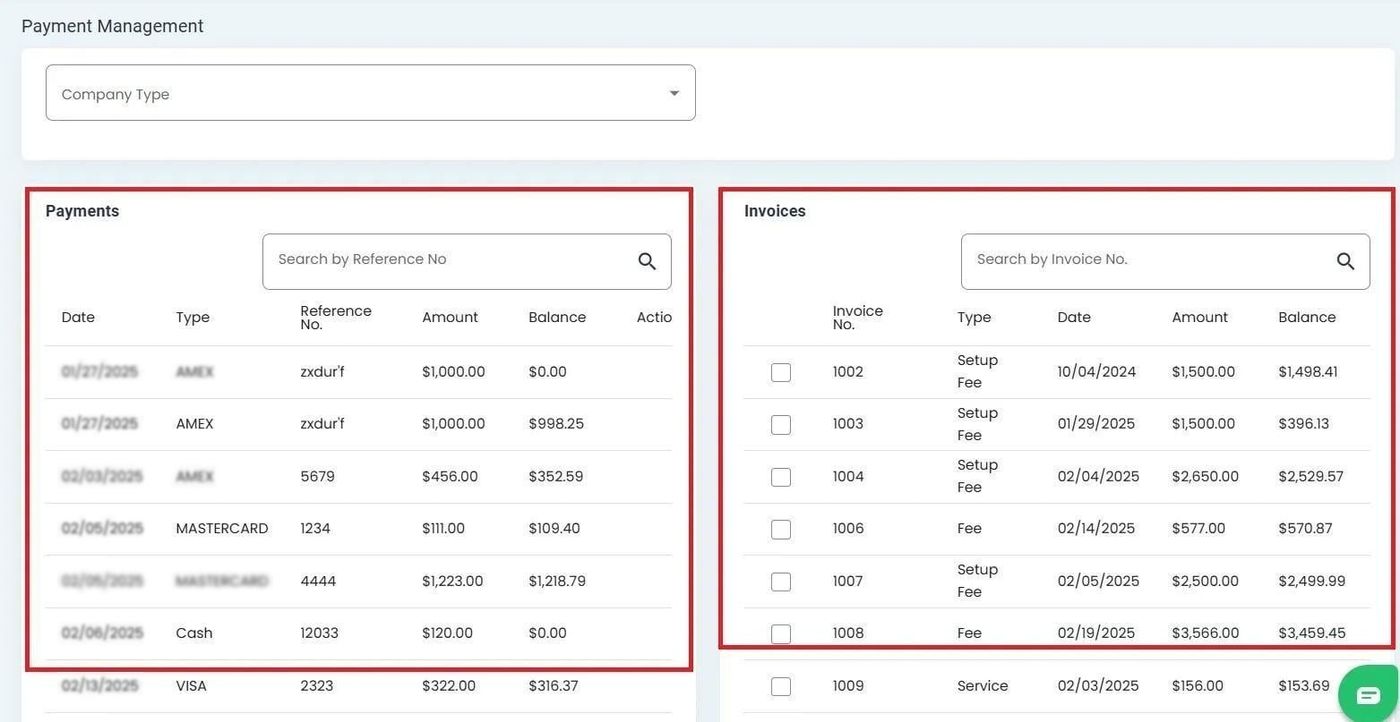The width and height of the screenshot is (1400, 722).
Task: Tick the checkbox for invoice 1007
Action: point(781,582)
